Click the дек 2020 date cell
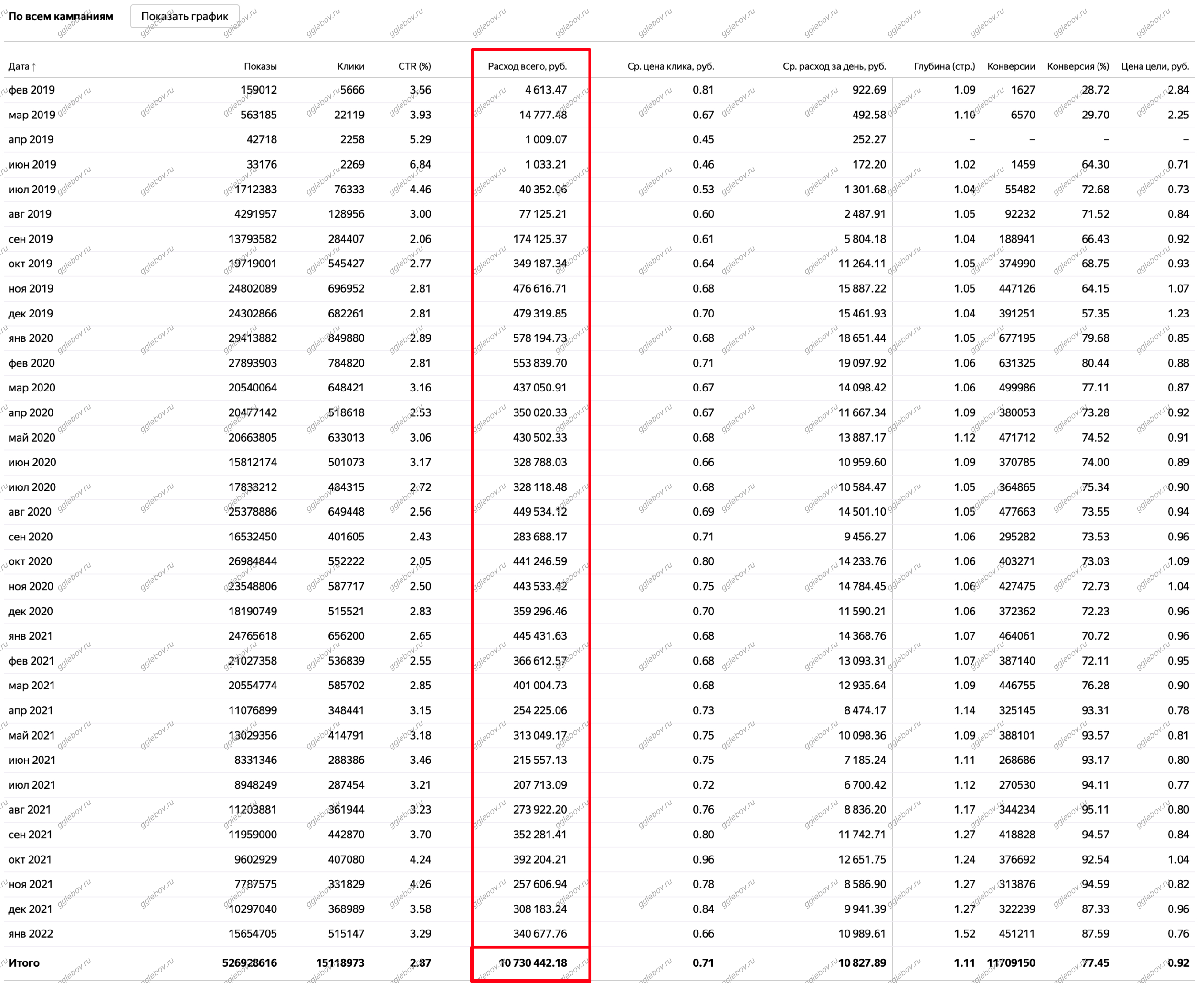 tap(31, 611)
